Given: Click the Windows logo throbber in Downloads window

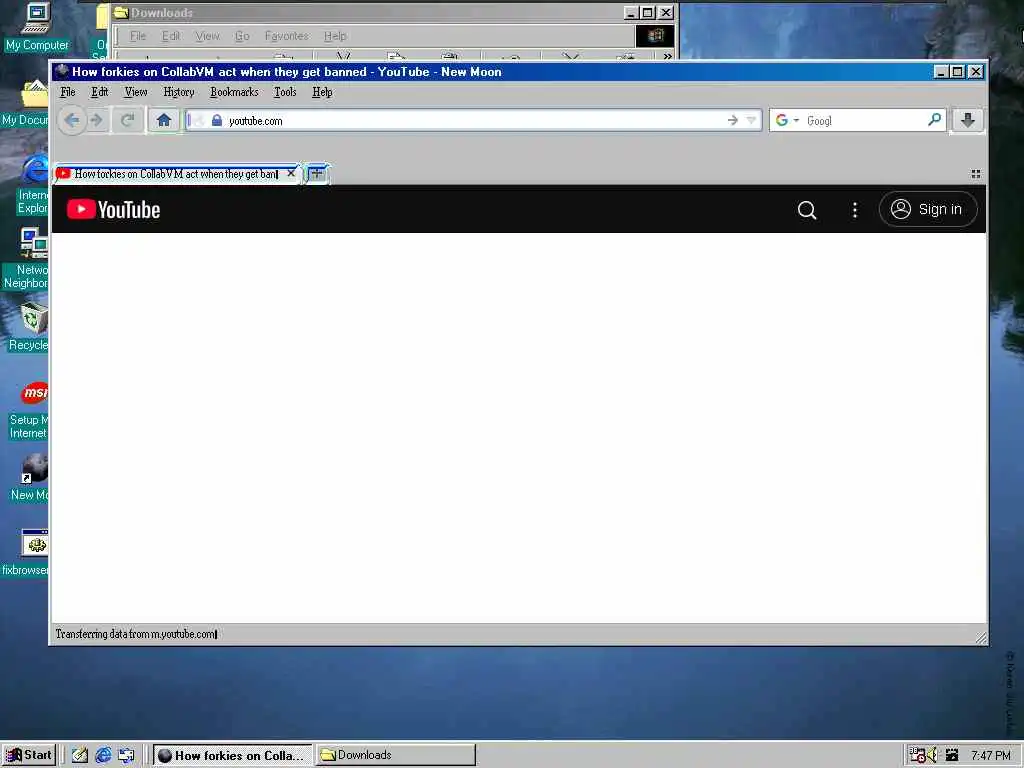Looking at the screenshot, I should point(655,36).
